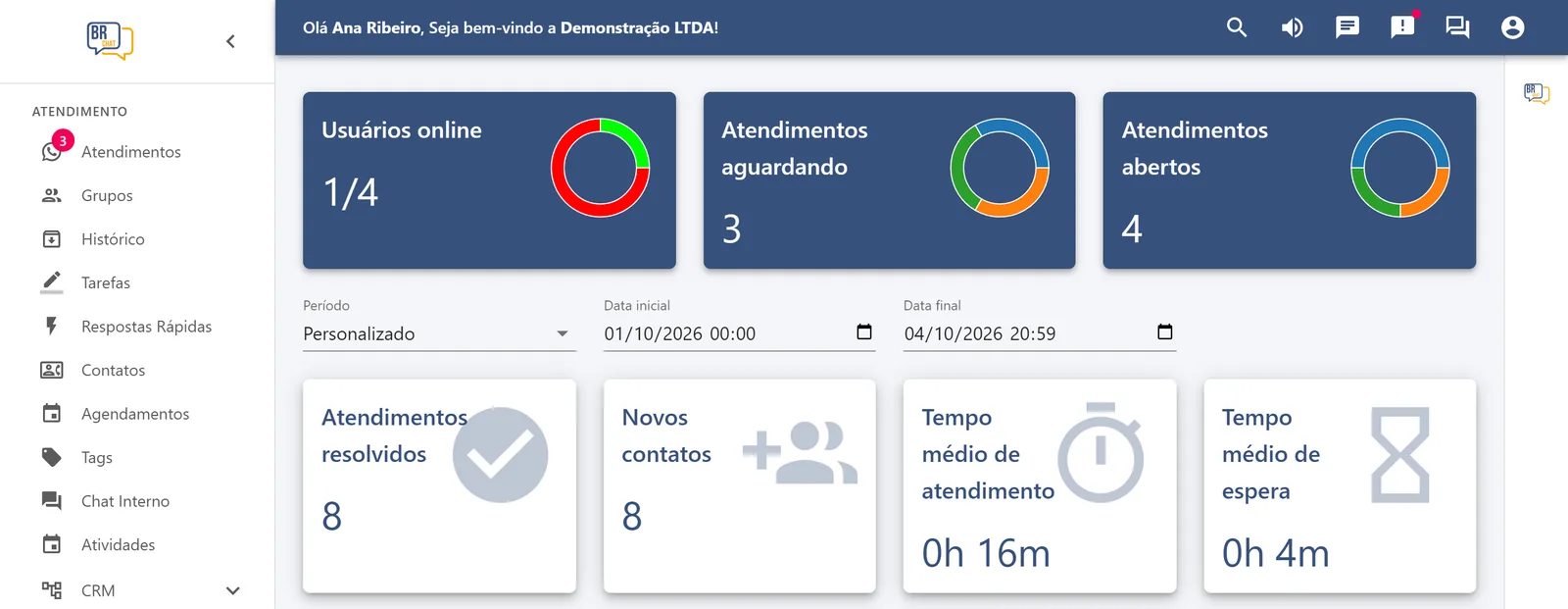Open Chat Interno in sidebar

click(x=125, y=501)
